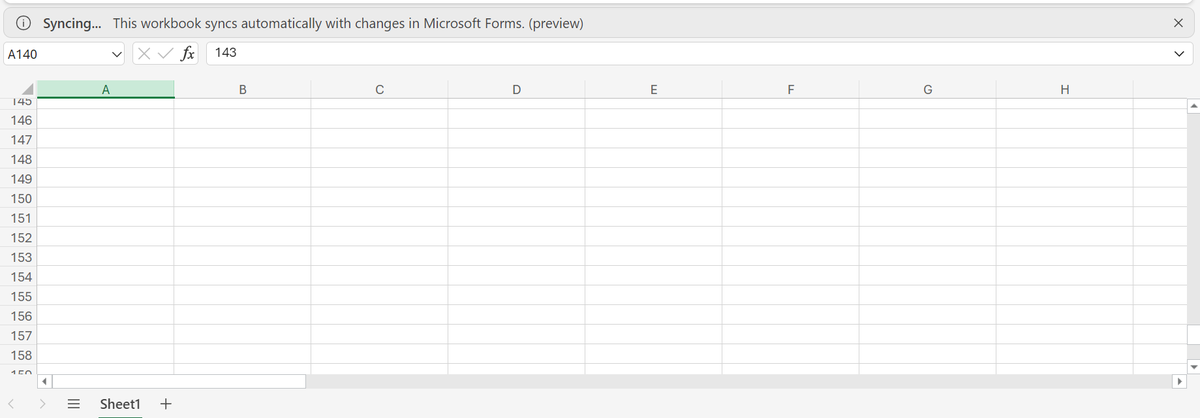Image resolution: width=1200 pixels, height=418 pixels.
Task: Select row 149 header
Action: coord(19,178)
